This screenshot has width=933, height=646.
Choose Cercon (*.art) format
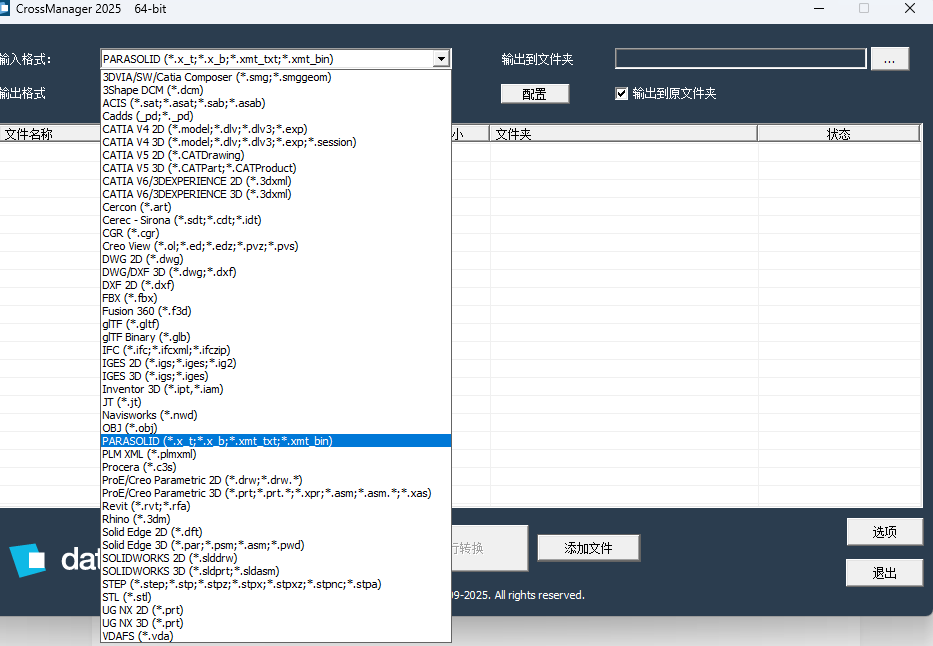[276, 207]
